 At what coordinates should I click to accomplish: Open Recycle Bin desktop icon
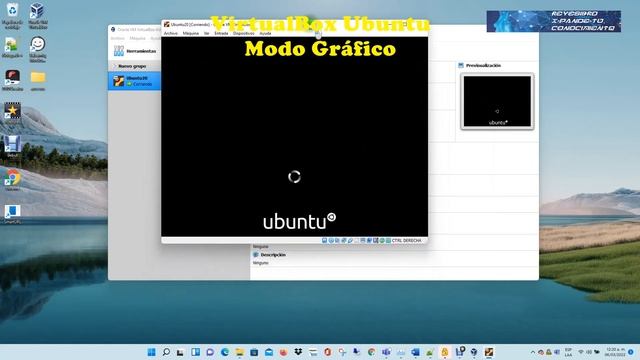pyautogui.click(x=12, y=16)
